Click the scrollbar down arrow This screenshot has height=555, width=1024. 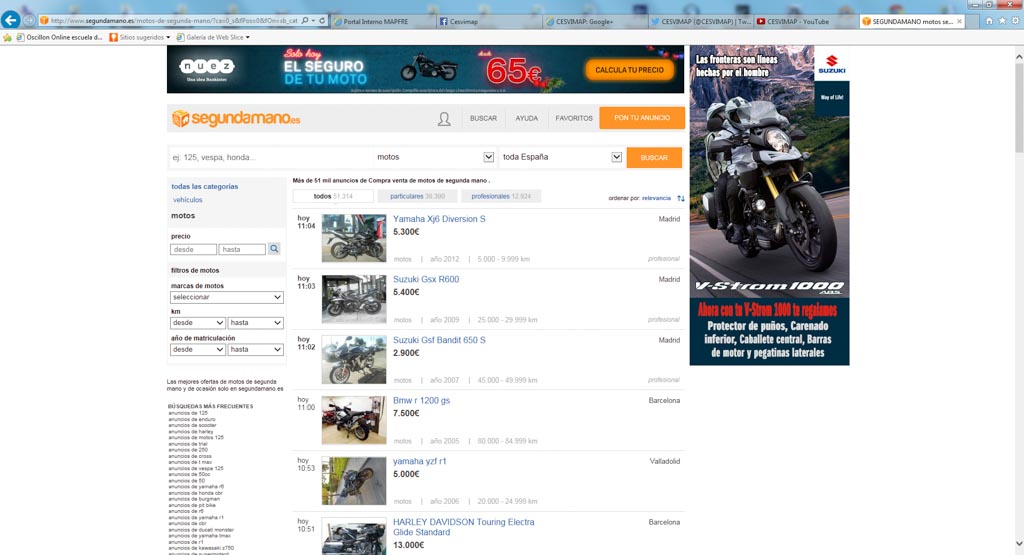click(x=1019, y=545)
